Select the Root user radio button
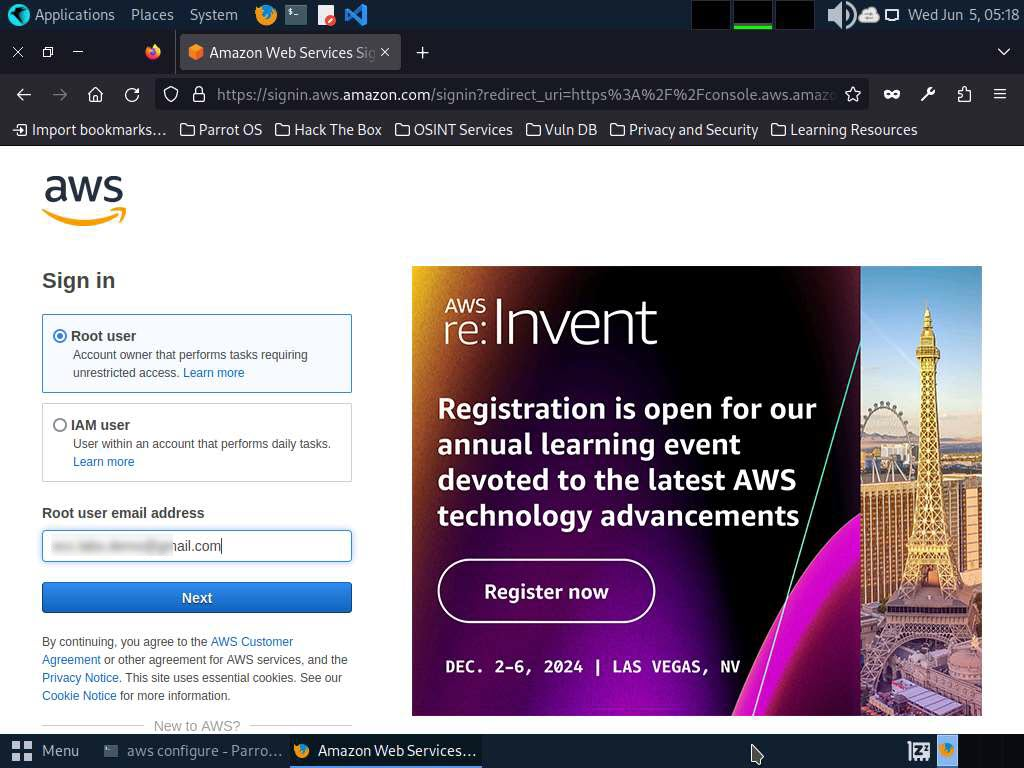Screen dimensions: 1024x768 pyautogui.click(x=60, y=336)
